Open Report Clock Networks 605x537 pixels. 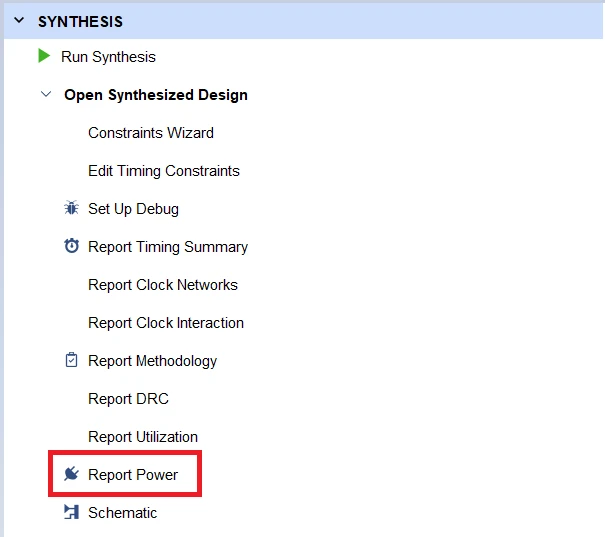163,285
